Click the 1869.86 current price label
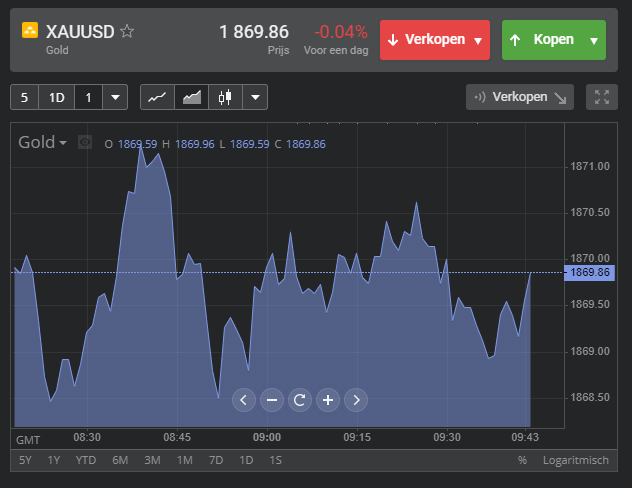Image resolution: width=632 pixels, height=488 pixels. pos(590,273)
